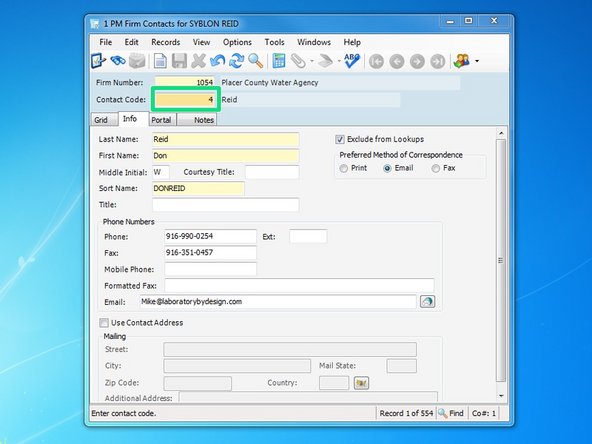Click the Sort Name field

point(198,188)
